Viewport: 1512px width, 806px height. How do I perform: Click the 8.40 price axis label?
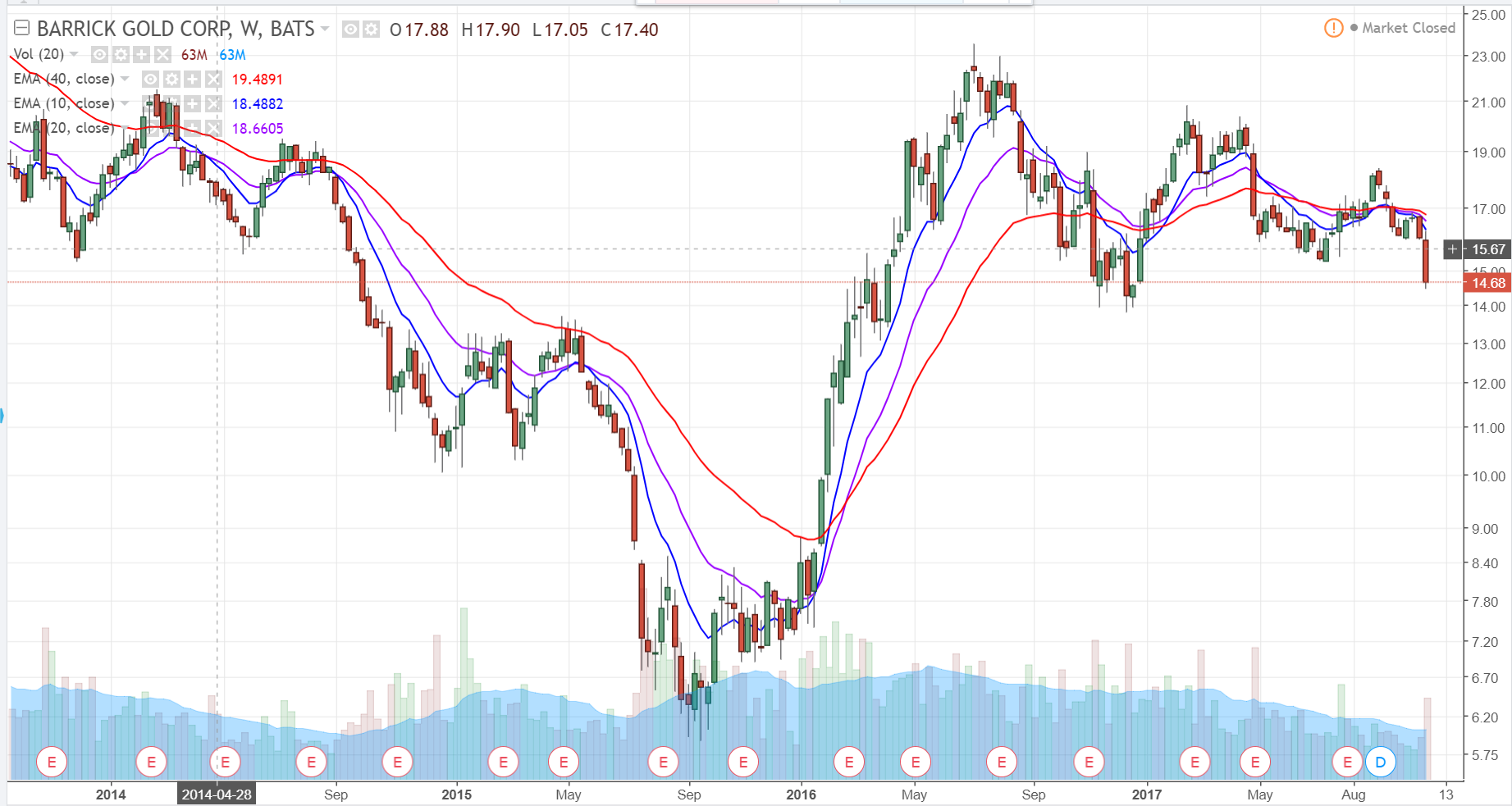tap(1486, 563)
